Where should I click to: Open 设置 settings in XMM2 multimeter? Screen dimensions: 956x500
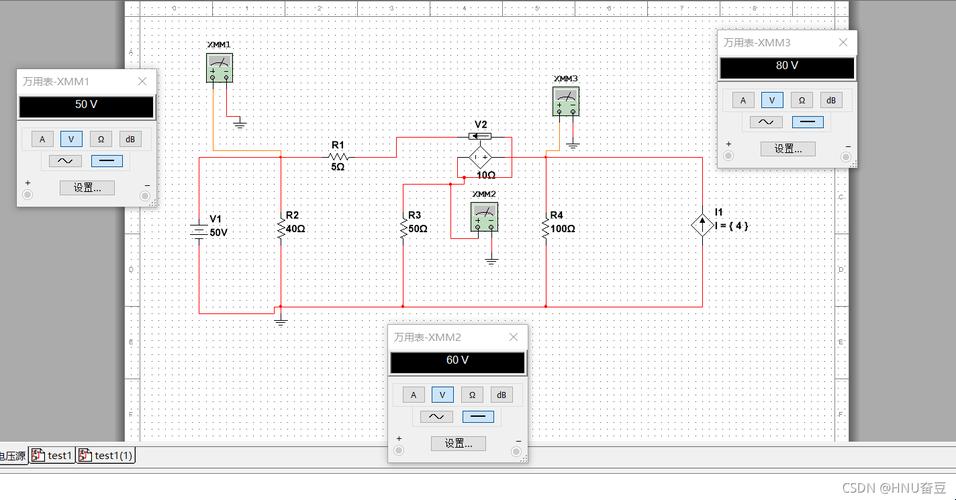coord(458,443)
